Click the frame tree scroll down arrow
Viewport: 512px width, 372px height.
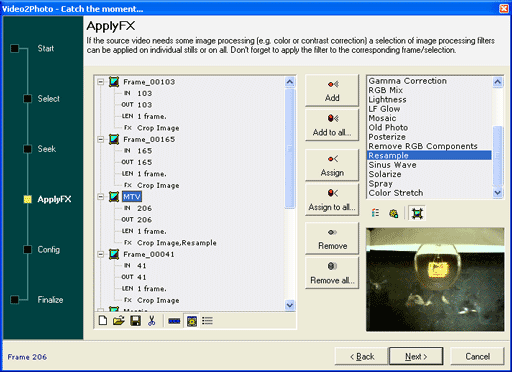290,305
